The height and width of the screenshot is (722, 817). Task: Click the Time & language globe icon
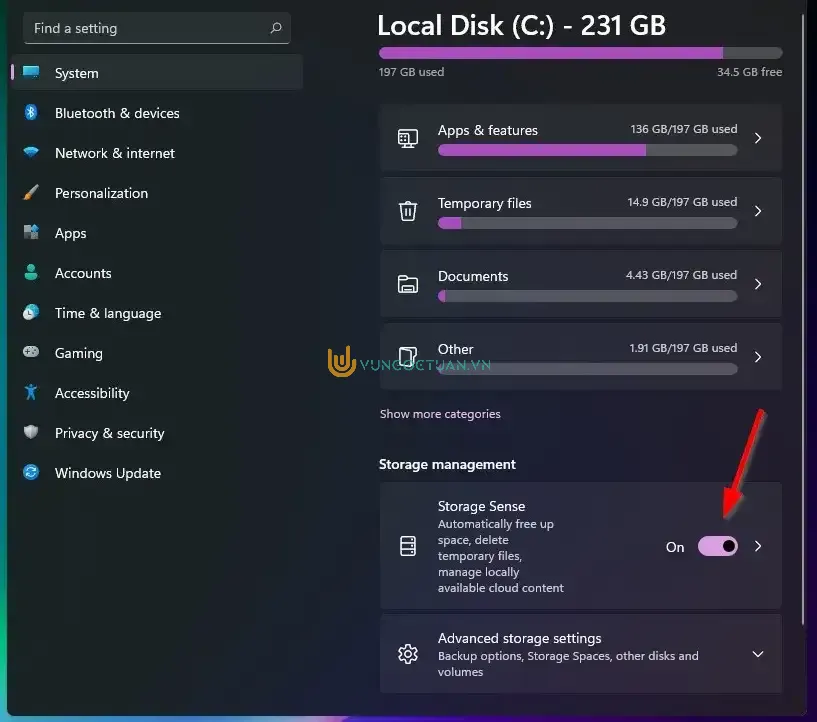pyautogui.click(x=31, y=312)
